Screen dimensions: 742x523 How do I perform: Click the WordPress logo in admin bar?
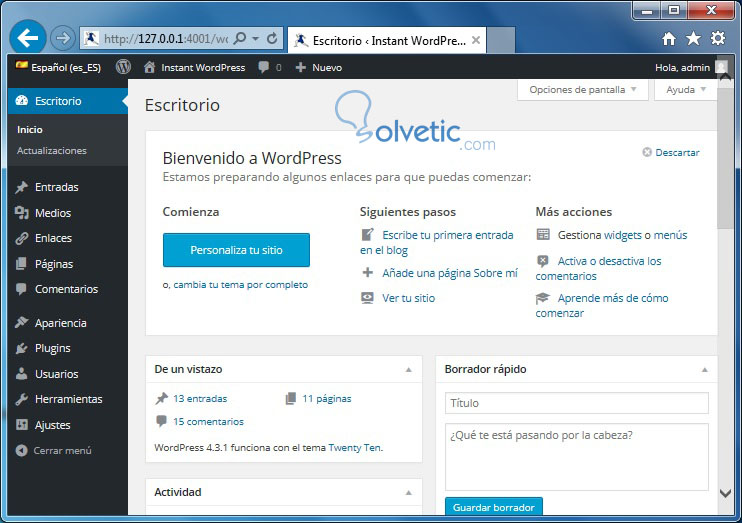pos(124,67)
